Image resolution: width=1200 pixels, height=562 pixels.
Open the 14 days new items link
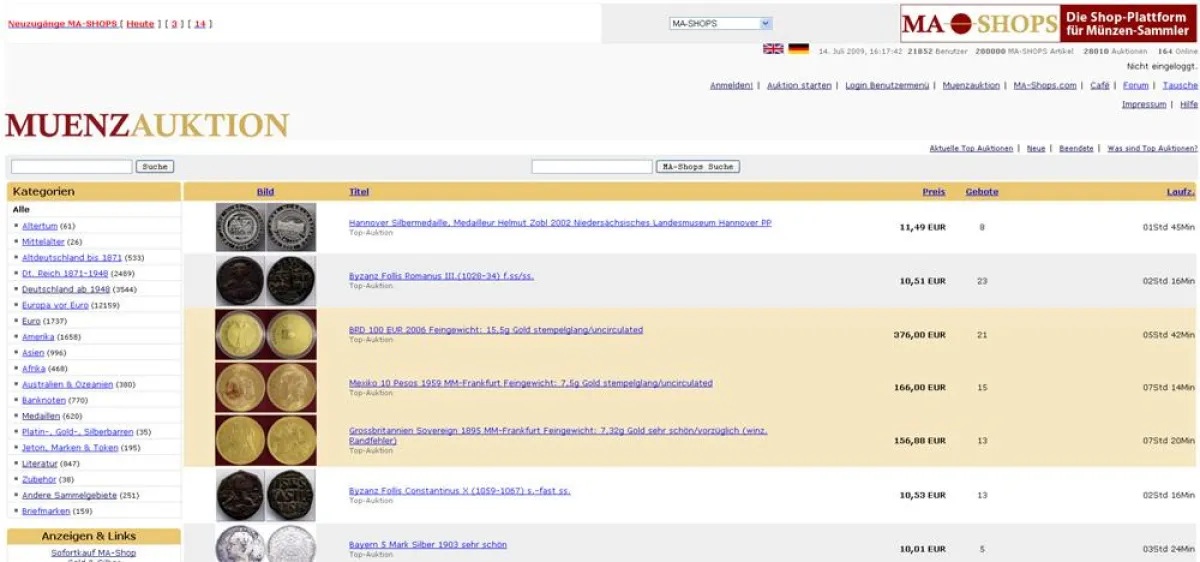point(200,24)
